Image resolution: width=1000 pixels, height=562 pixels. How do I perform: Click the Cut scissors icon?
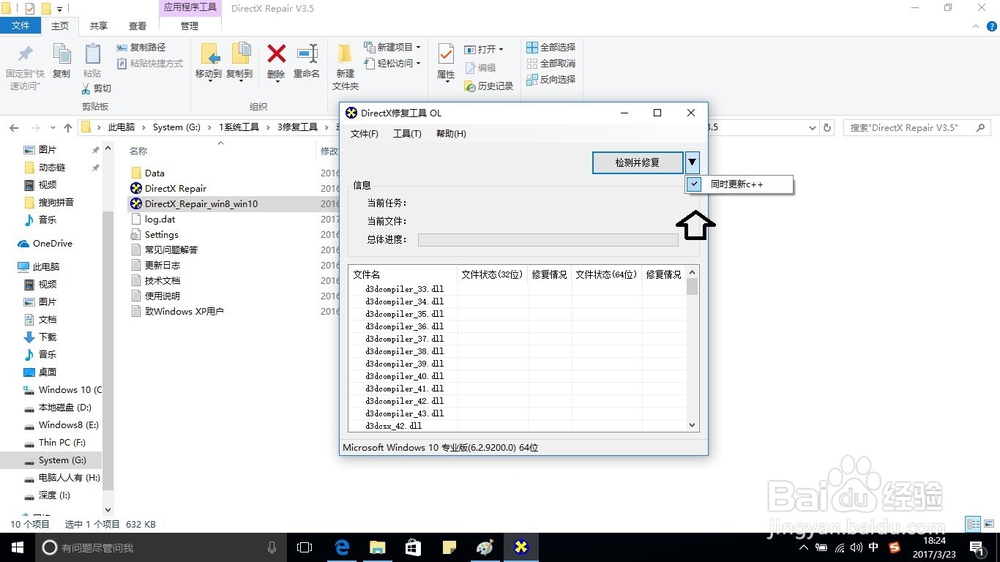pos(85,89)
